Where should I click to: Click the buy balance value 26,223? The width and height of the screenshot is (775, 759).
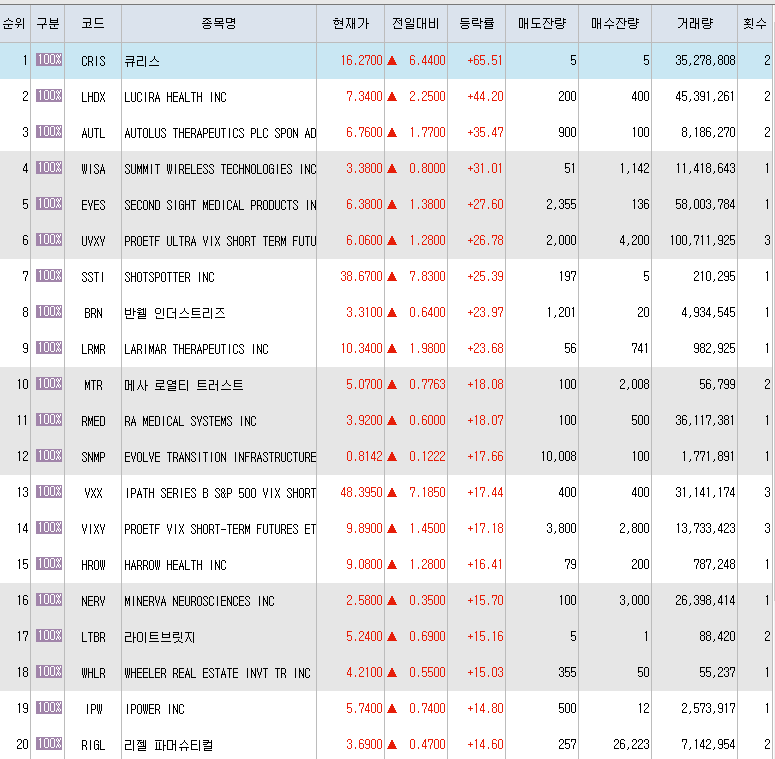click(631, 745)
